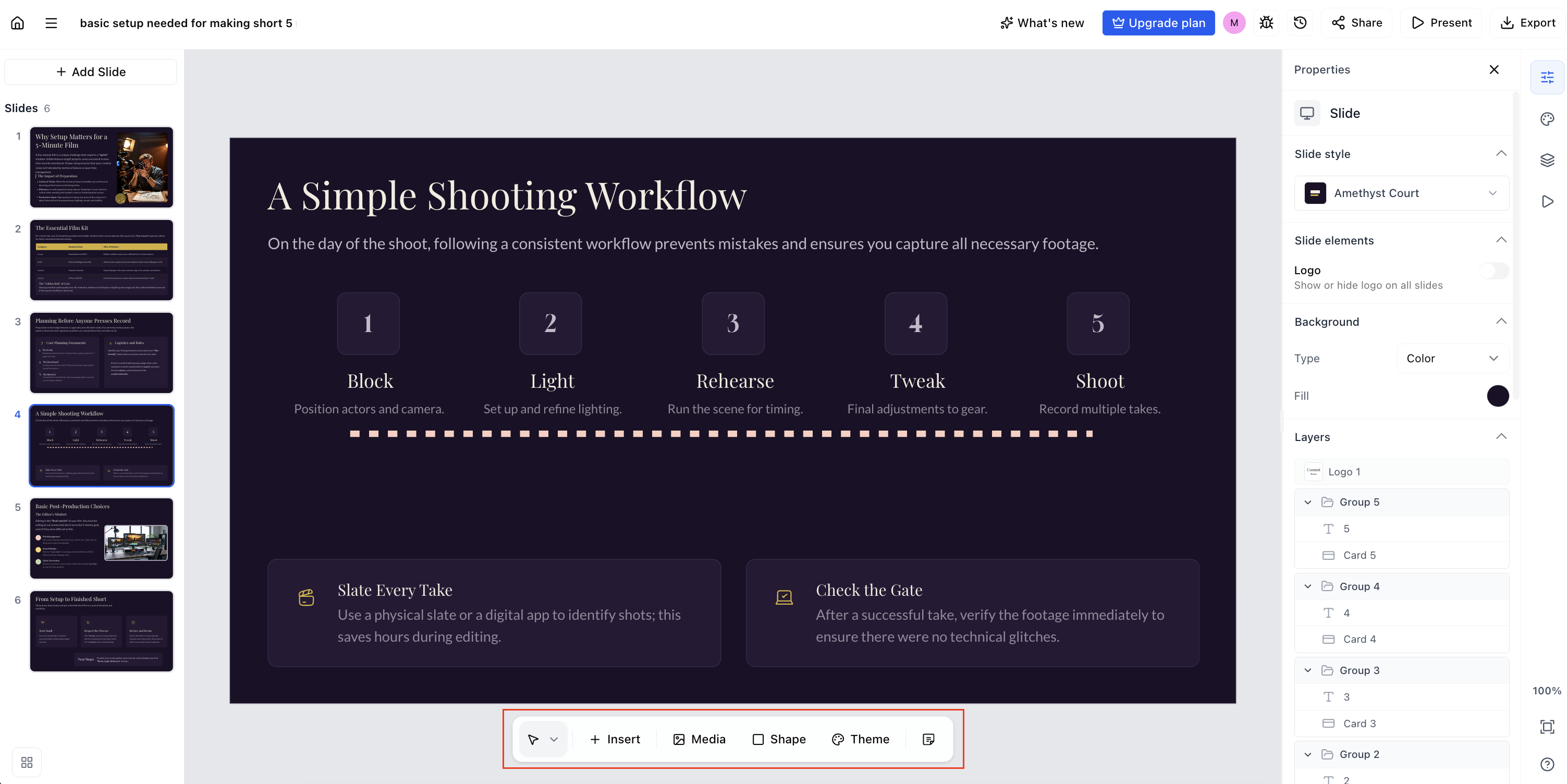The height and width of the screenshot is (784, 1567).
Task: Click the Slate Every Take heading
Action: pos(395,590)
